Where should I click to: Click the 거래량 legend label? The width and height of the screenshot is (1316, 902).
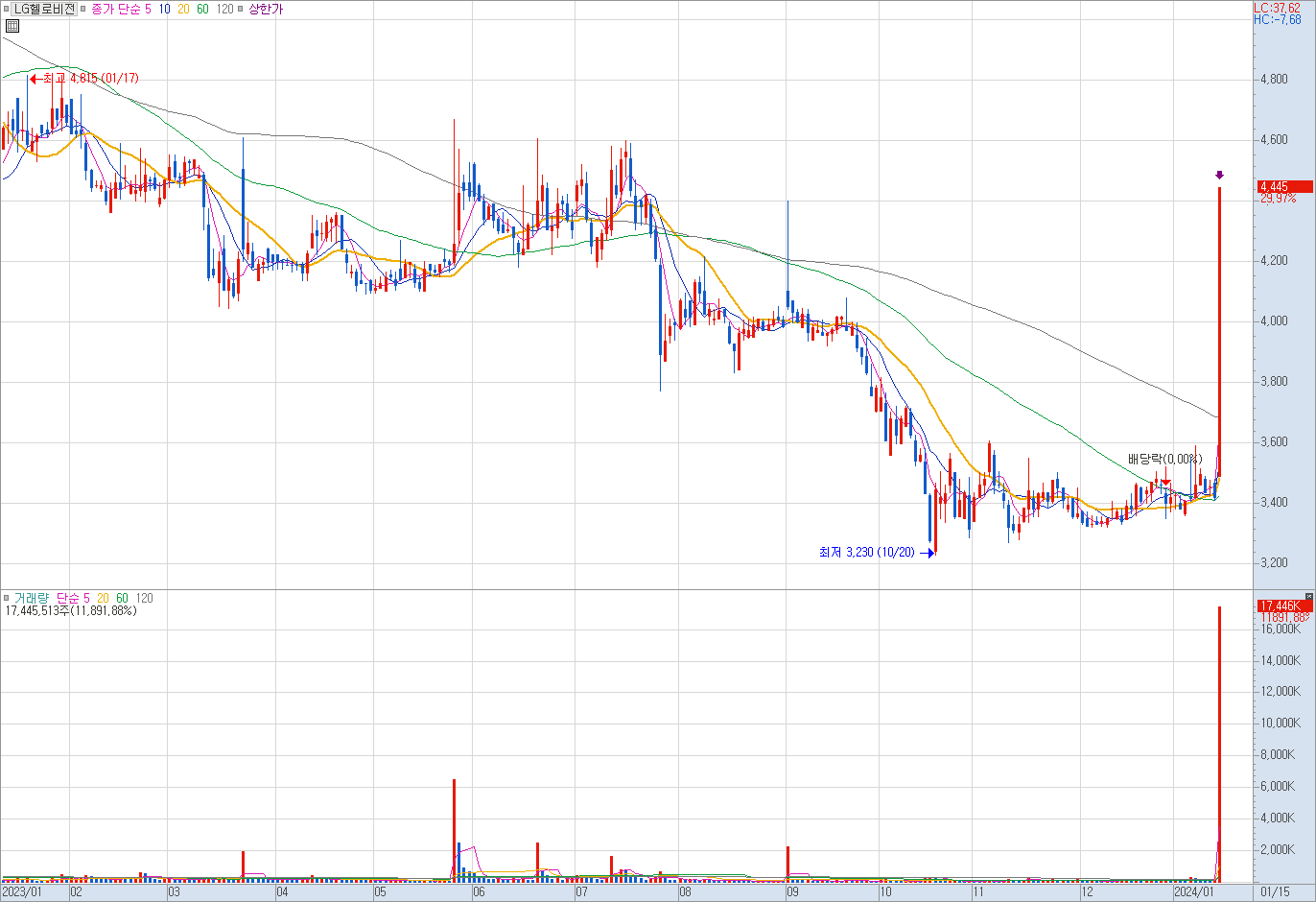point(31,598)
